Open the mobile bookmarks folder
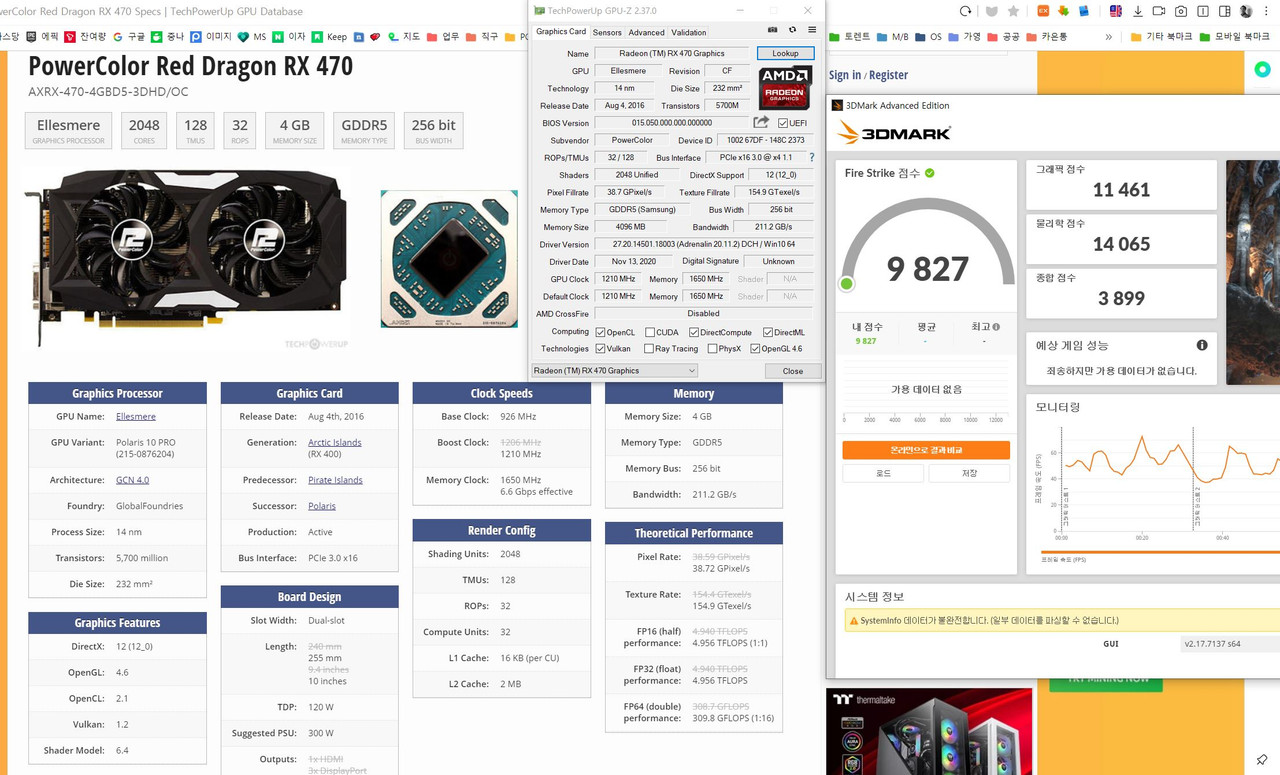Image resolution: width=1280 pixels, height=775 pixels. click(1234, 36)
